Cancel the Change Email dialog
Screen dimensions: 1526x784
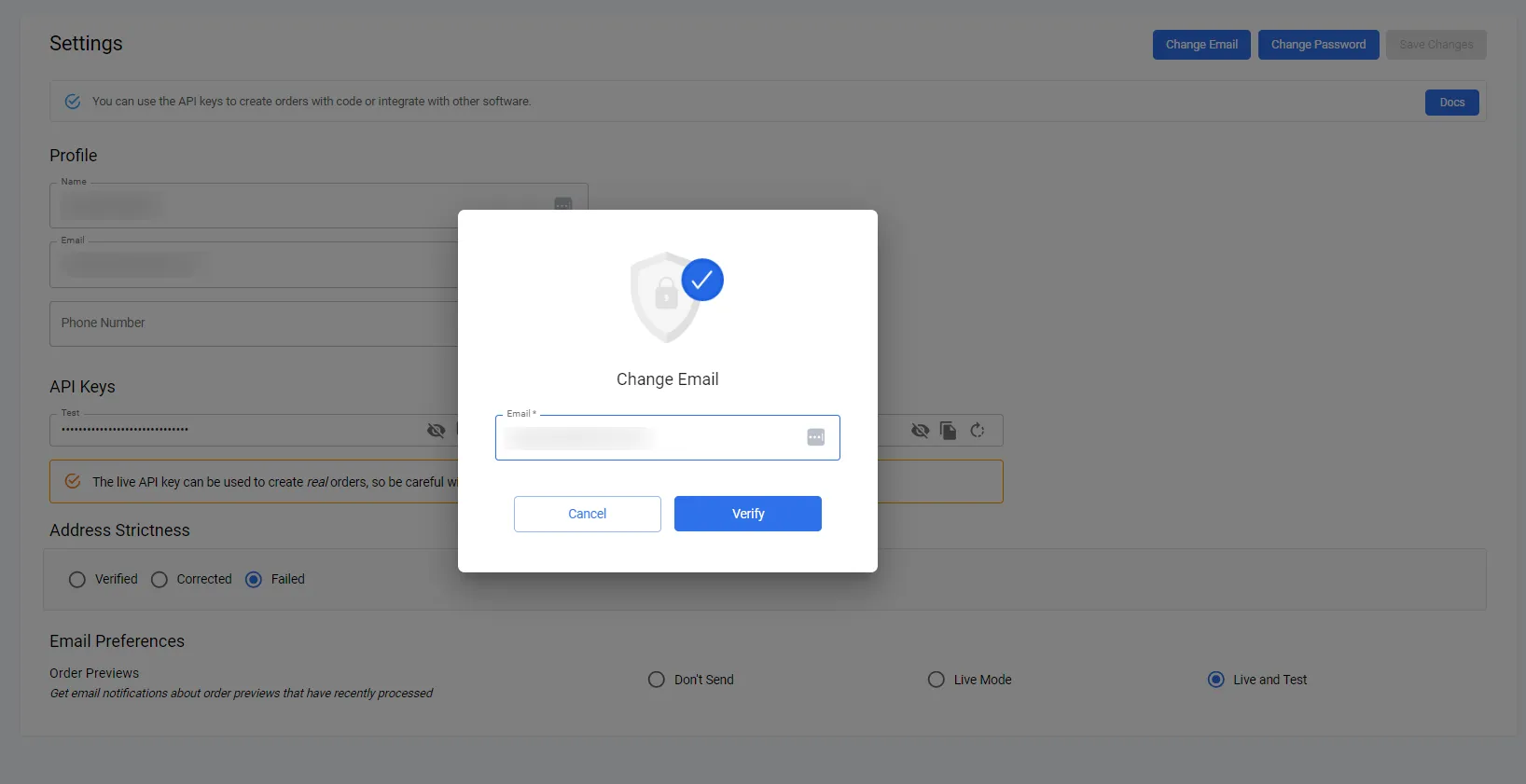click(587, 514)
